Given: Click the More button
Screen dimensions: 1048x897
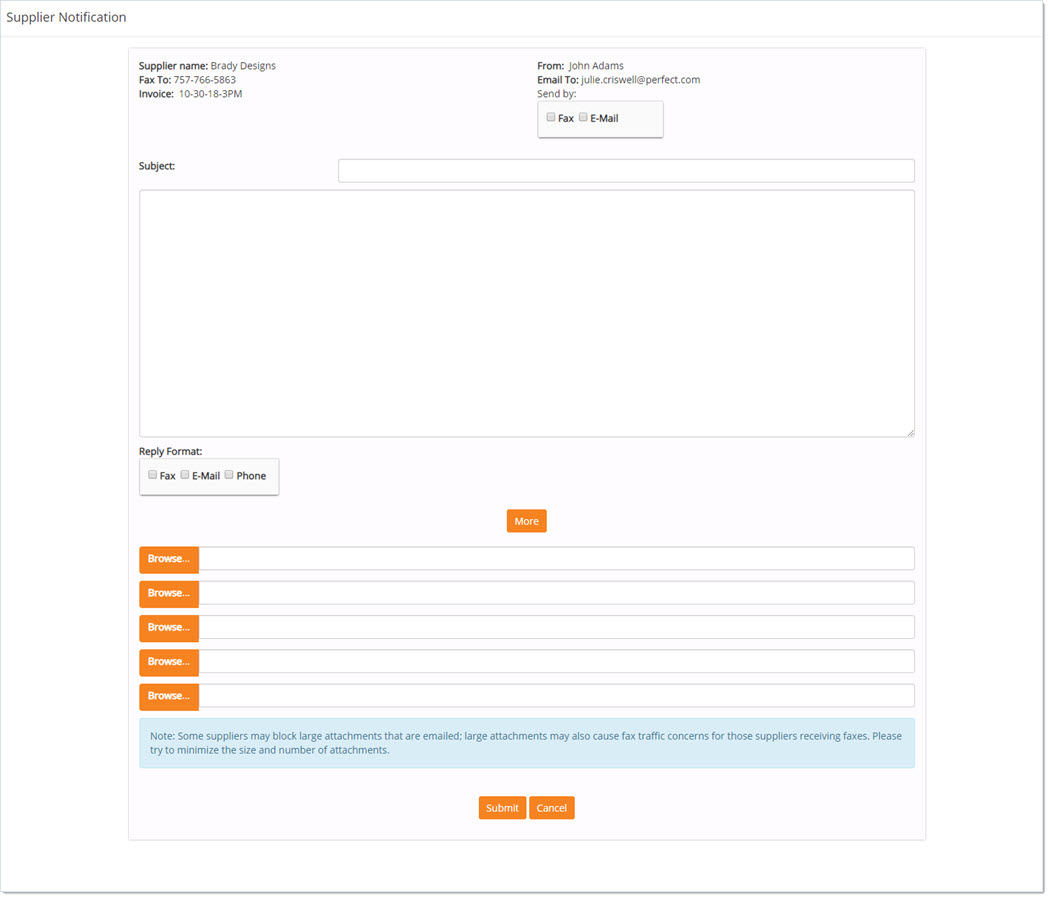Looking at the screenshot, I should [x=527, y=521].
